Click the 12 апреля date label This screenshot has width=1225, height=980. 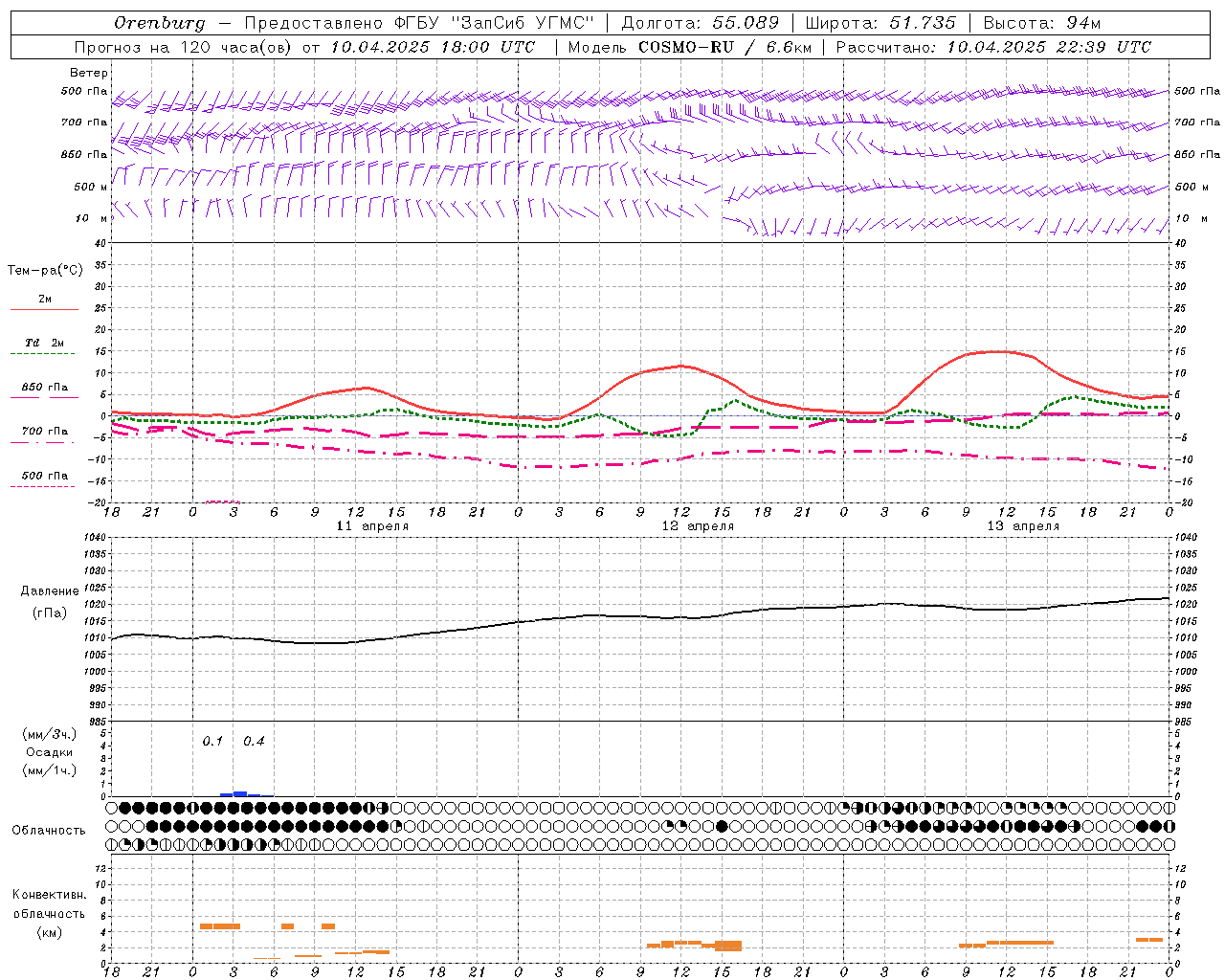[x=699, y=526]
